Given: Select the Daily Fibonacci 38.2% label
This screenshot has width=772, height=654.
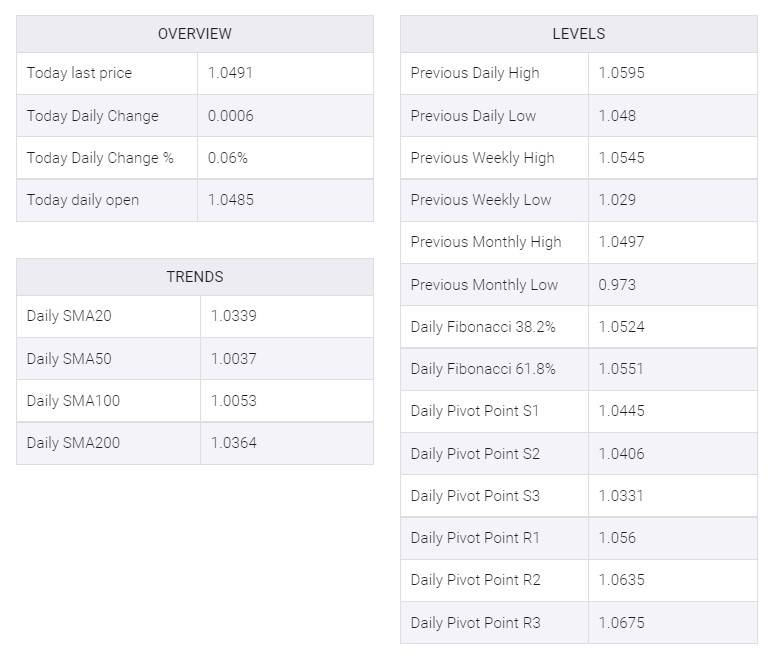Looking at the screenshot, I should [483, 327].
